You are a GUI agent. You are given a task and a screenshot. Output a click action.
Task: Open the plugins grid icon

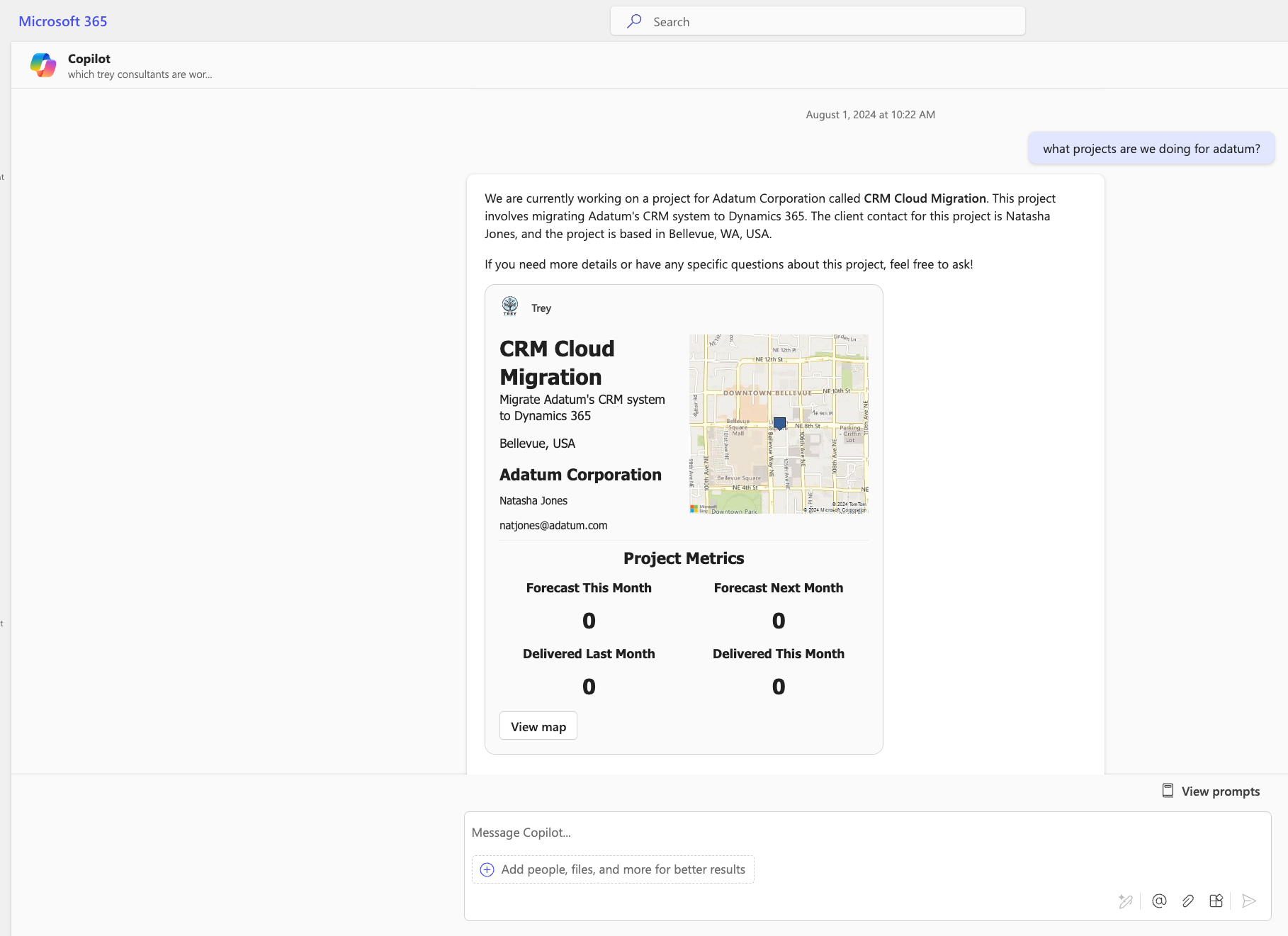(x=1216, y=901)
